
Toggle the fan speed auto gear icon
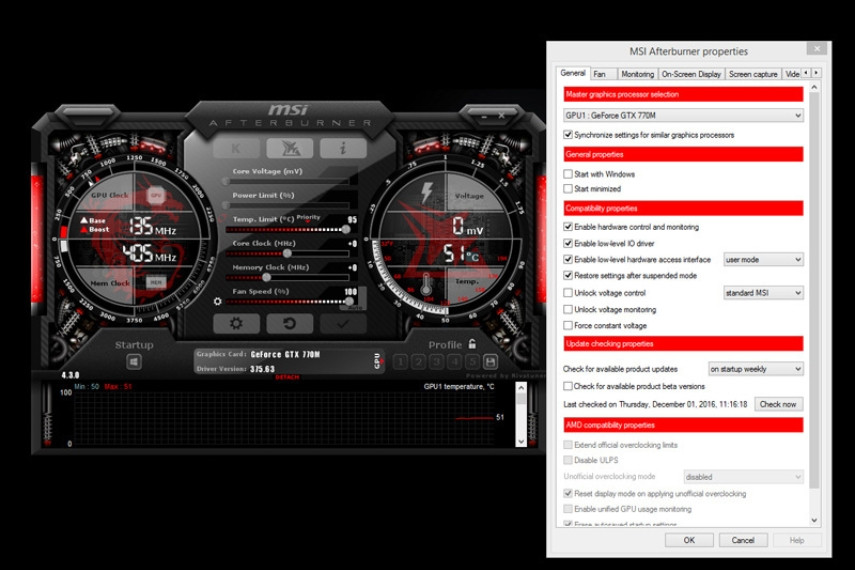[x=218, y=301]
